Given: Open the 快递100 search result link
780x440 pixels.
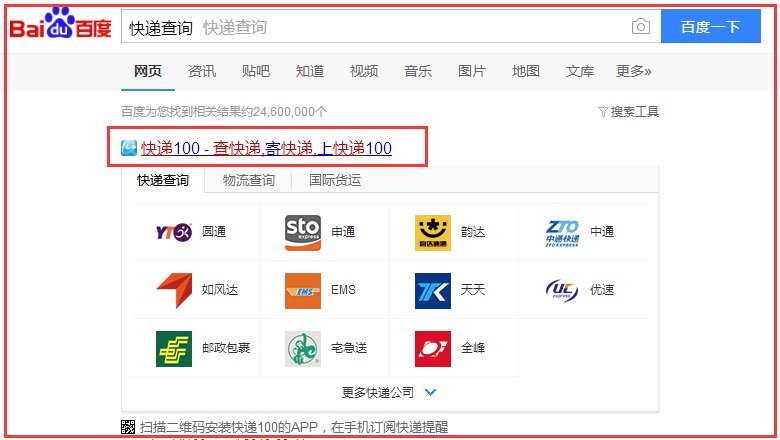Looking at the screenshot, I should tap(266, 148).
